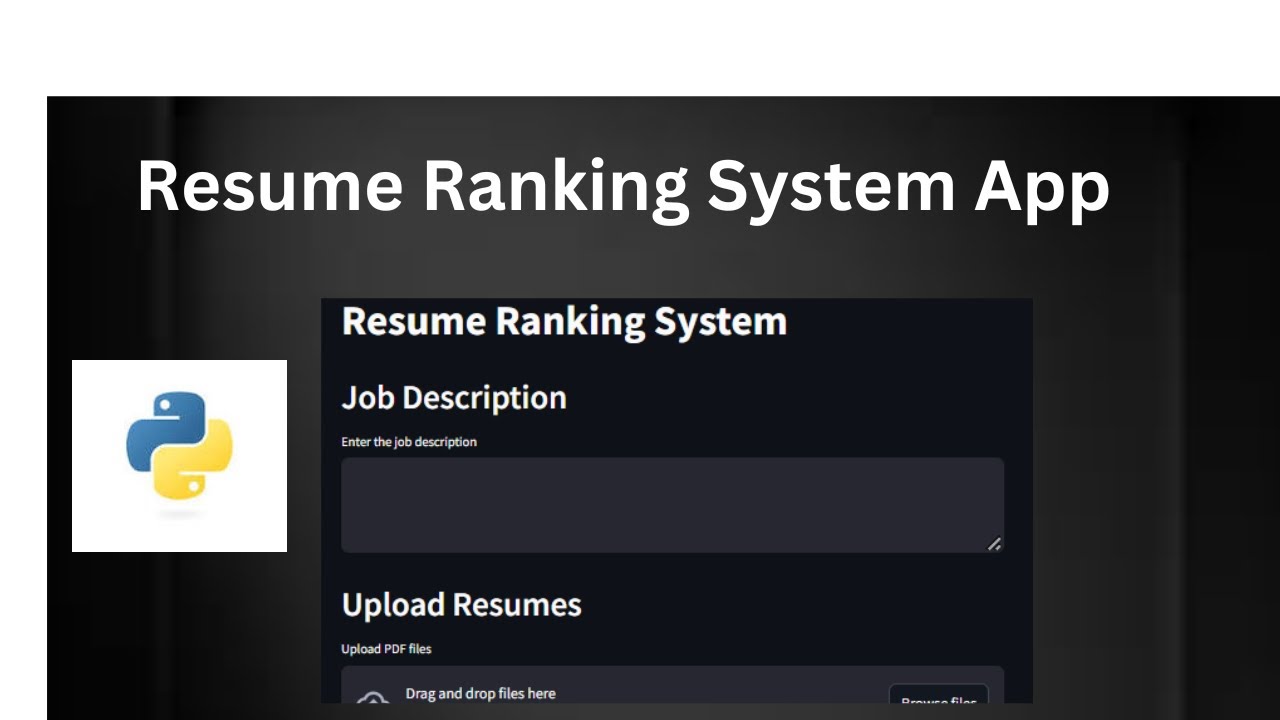Click the cloud upload icon

coord(373,697)
